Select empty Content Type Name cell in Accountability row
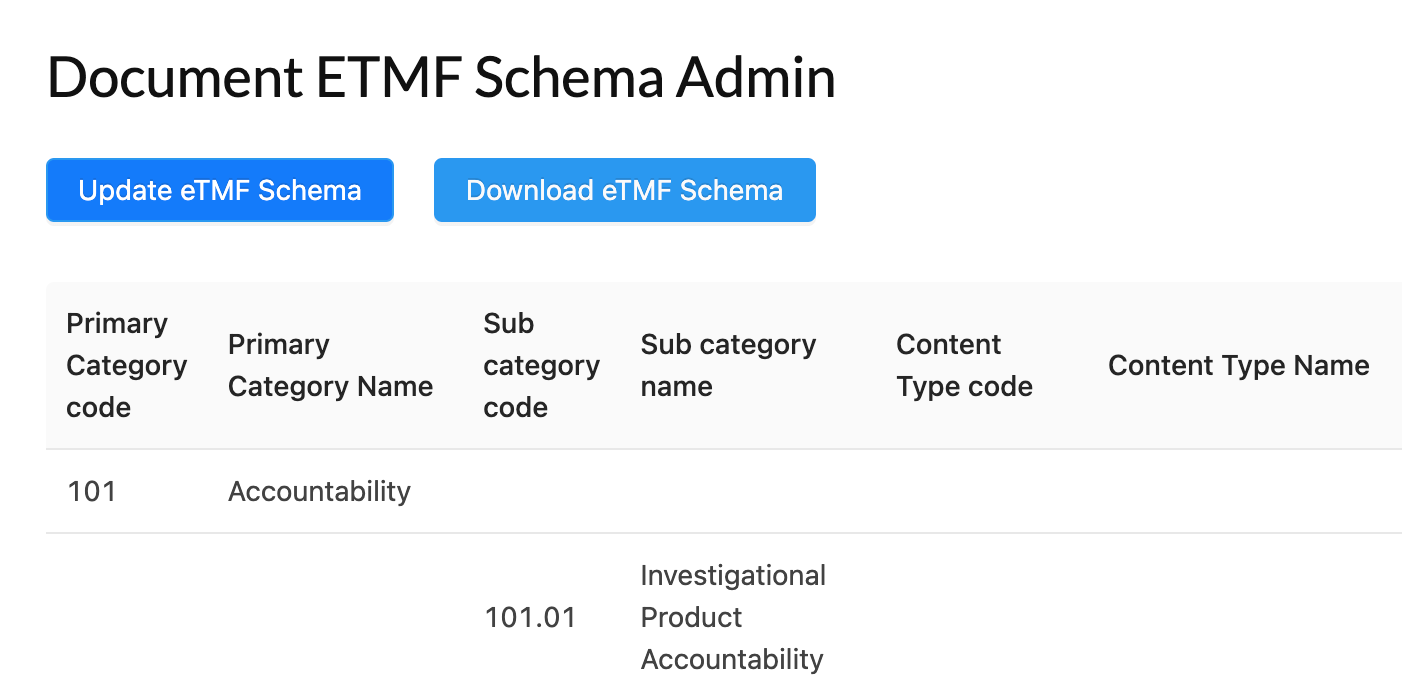Viewport: 1402px width, 700px height. coord(1240,491)
